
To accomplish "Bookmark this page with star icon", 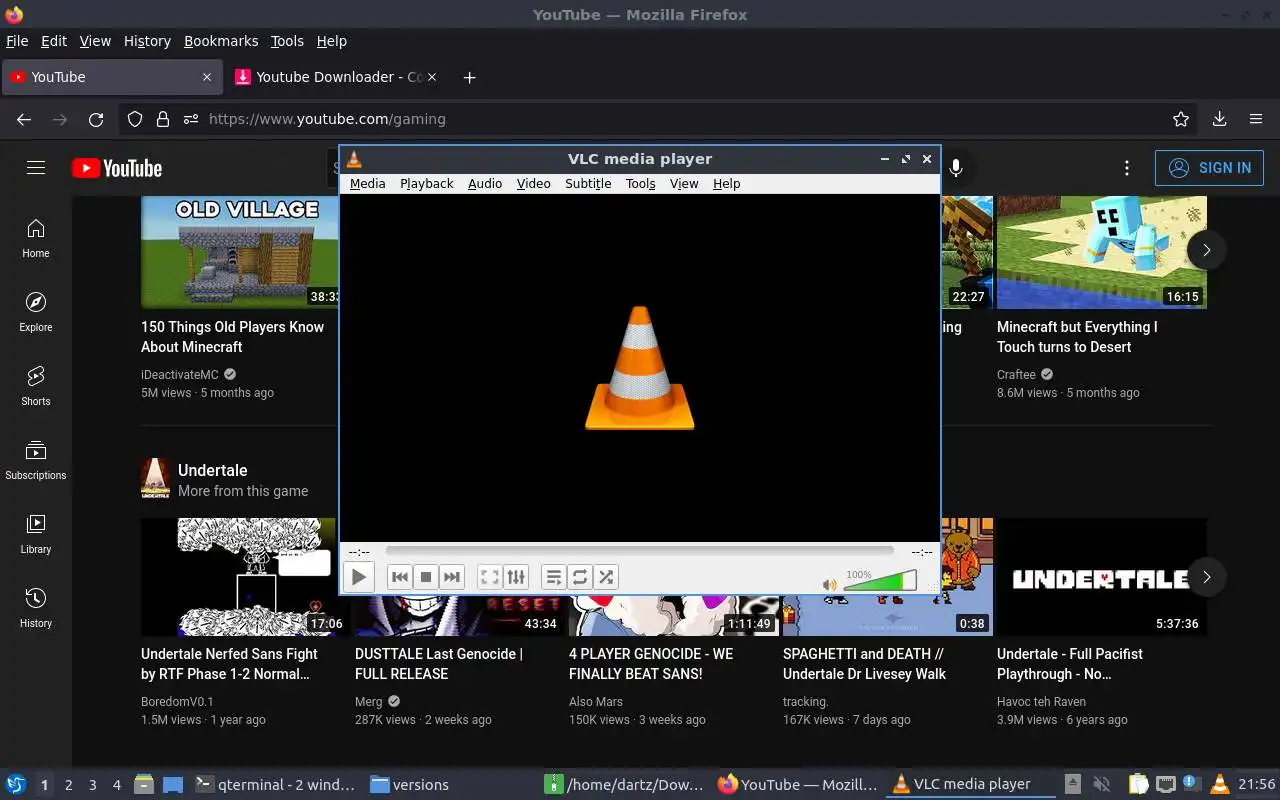I will pyautogui.click(x=1181, y=119).
